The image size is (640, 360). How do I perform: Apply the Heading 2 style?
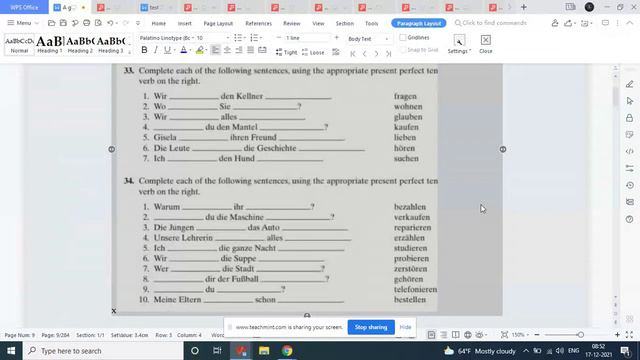pos(80,44)
